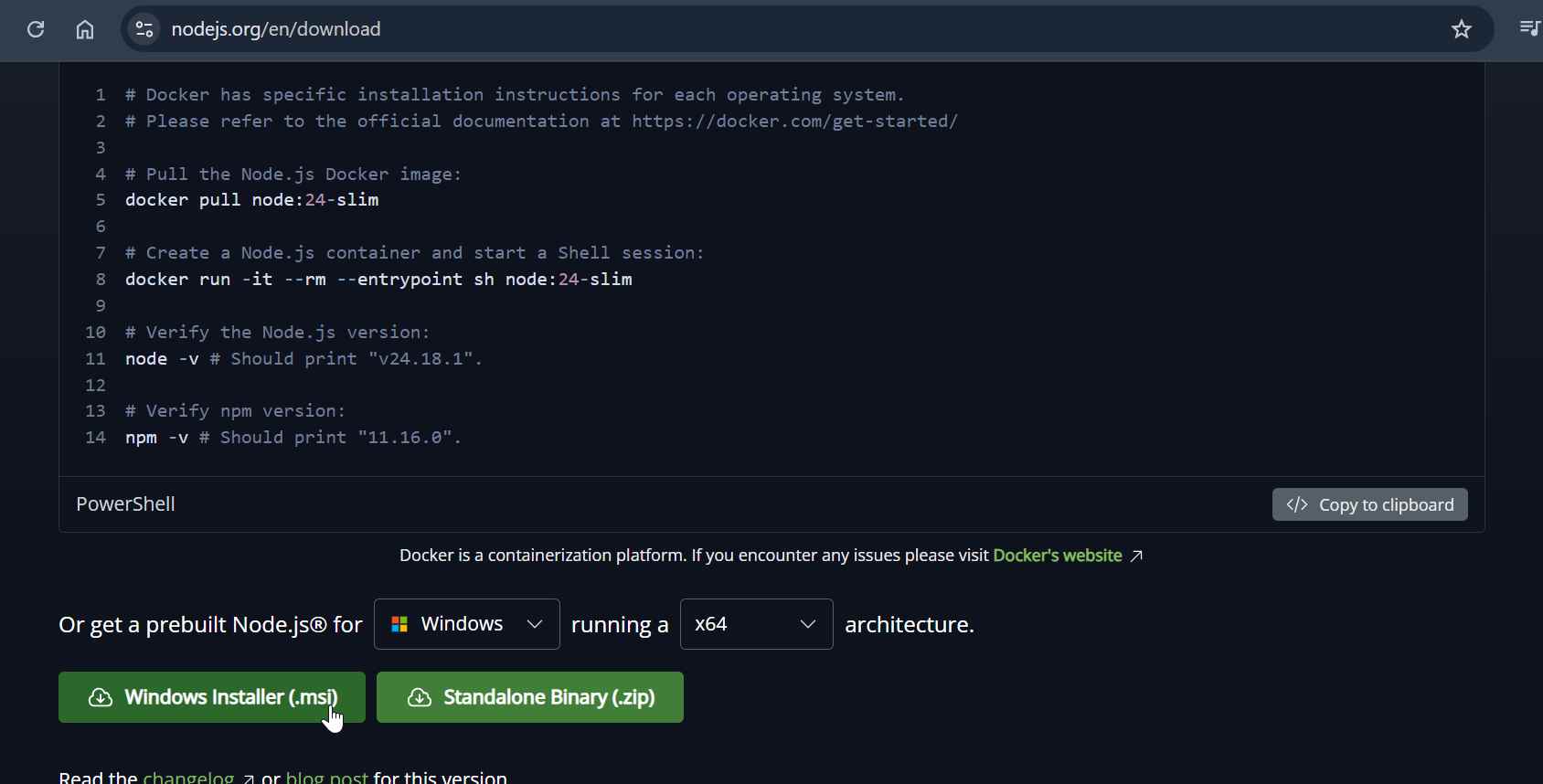Screen dimensions: 1543x784
Task: Copy the Docker snippet to clipboard
Action: 1369,504
